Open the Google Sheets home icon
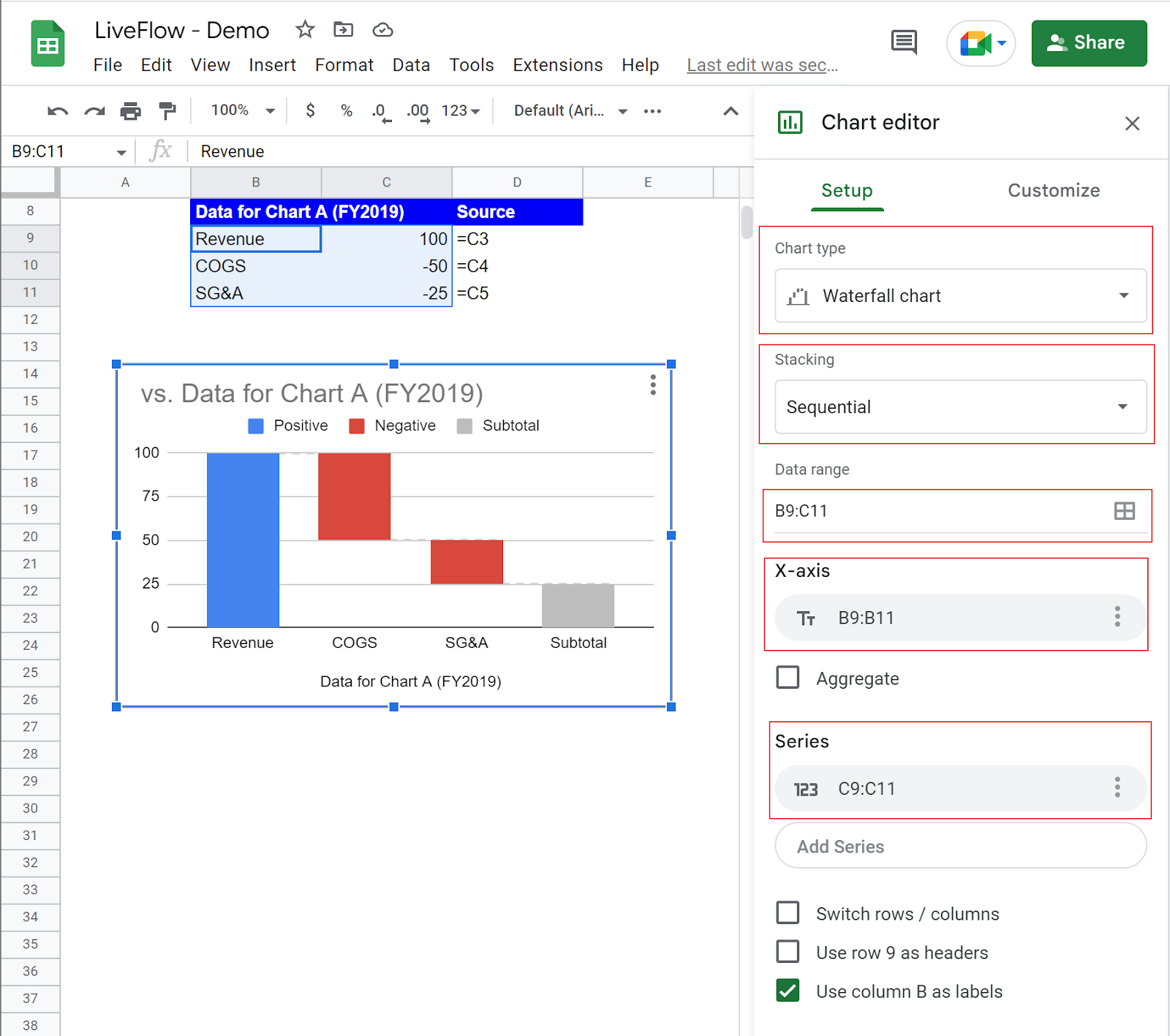Viewport: 1170px width, 1036px height. (48, 44)
